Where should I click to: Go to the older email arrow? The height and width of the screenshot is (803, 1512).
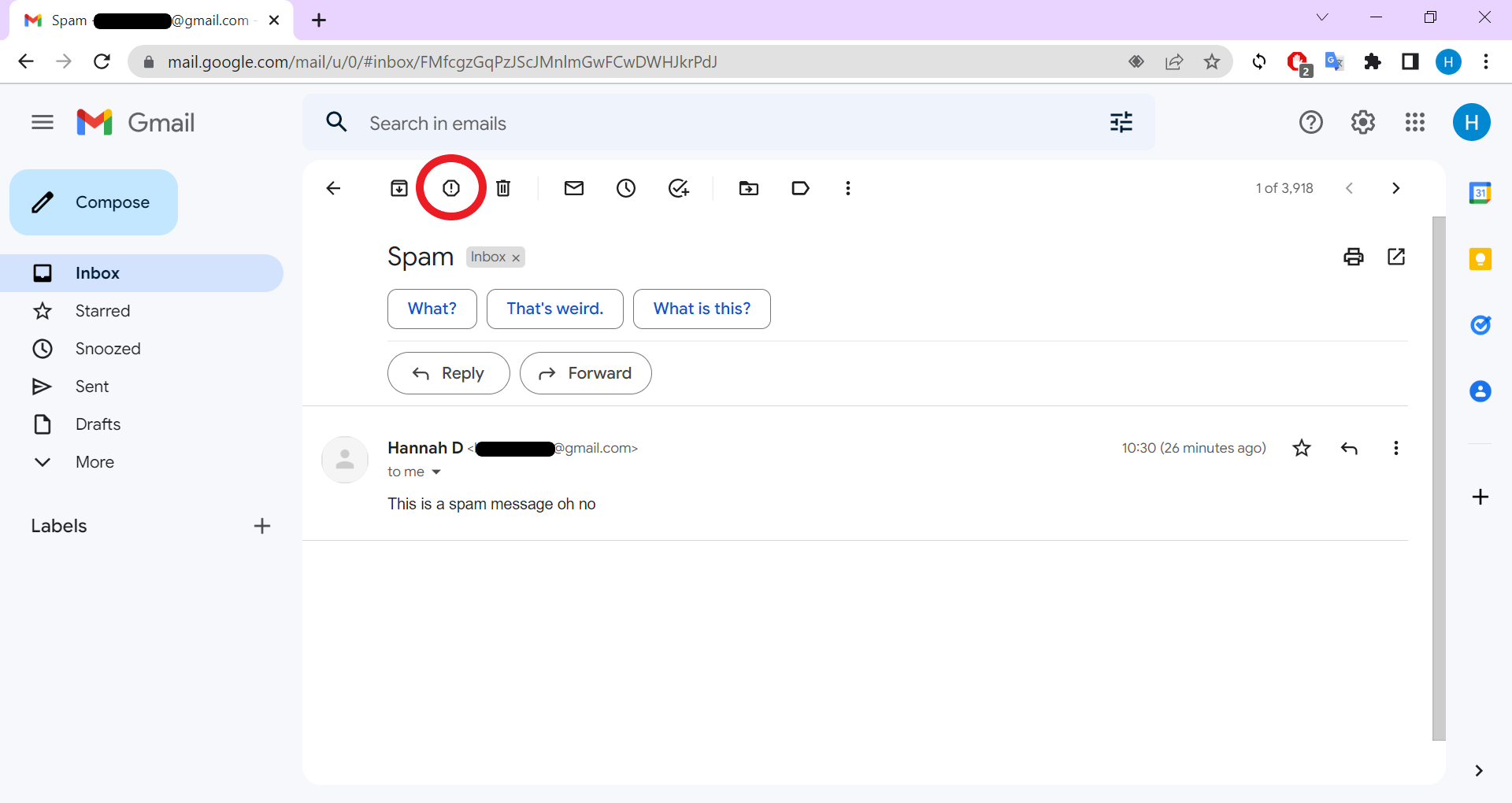point(1395,188)
